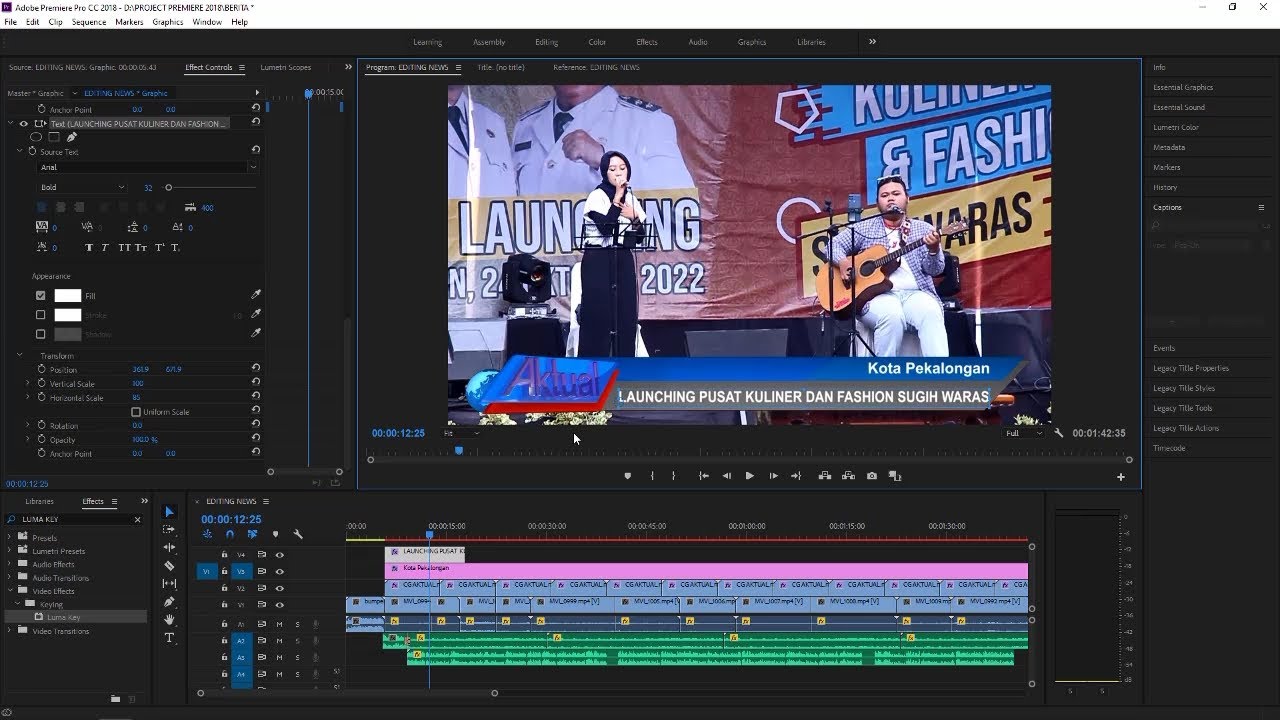Open the Bold font style dropdown
This screenshot has height=720, width=1280.
coord(82,187)
